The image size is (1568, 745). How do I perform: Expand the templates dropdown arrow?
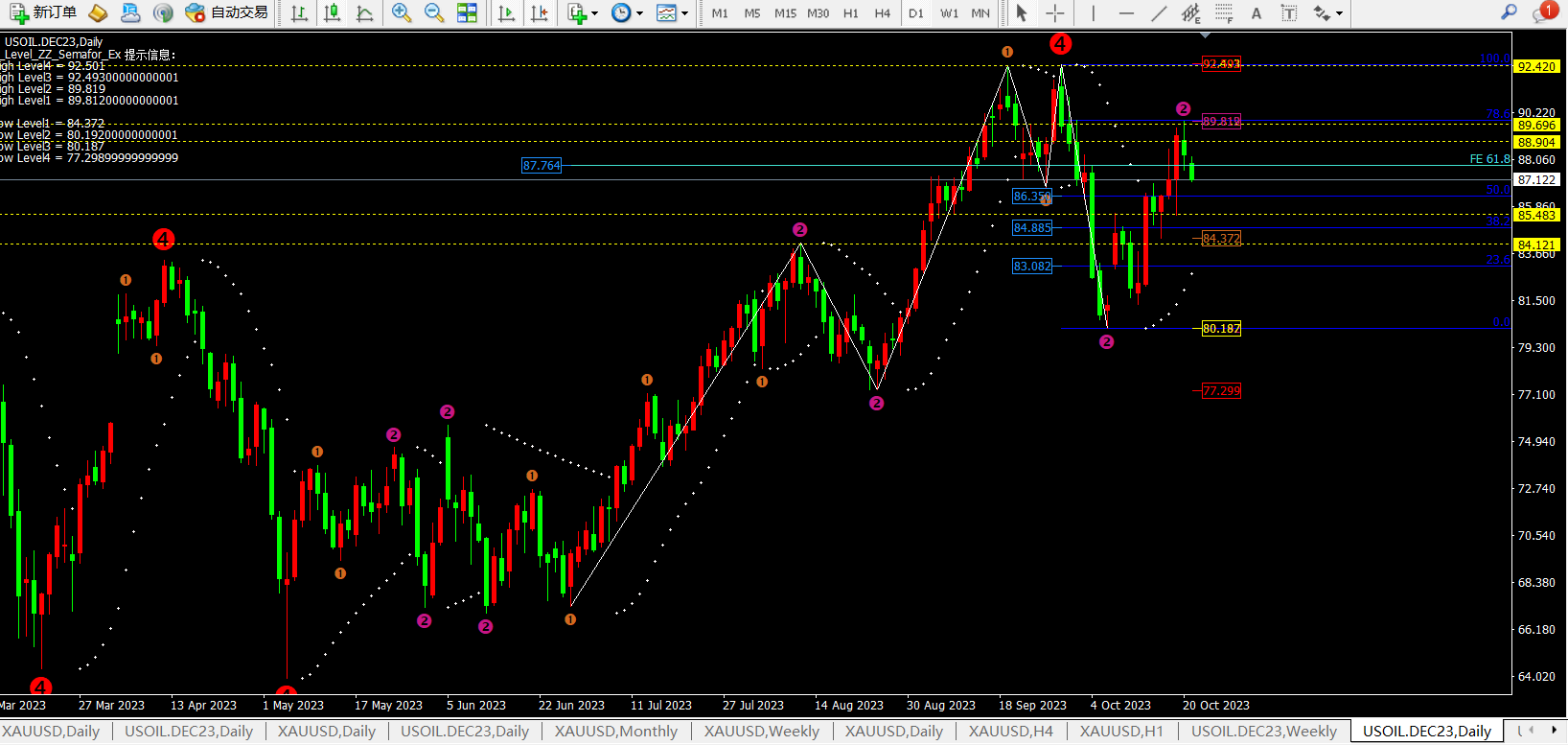(x=684, y=13)
